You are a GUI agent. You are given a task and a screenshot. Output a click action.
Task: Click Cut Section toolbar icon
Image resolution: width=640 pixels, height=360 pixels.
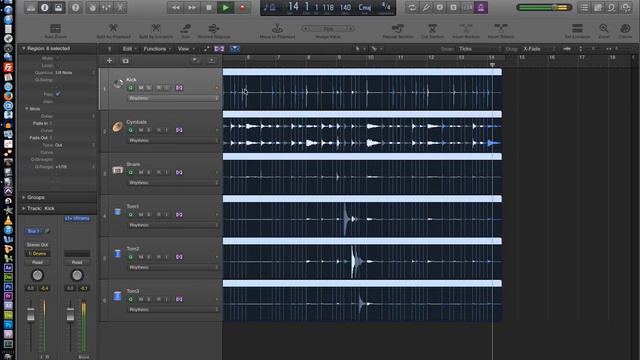(x=432, y=28)
